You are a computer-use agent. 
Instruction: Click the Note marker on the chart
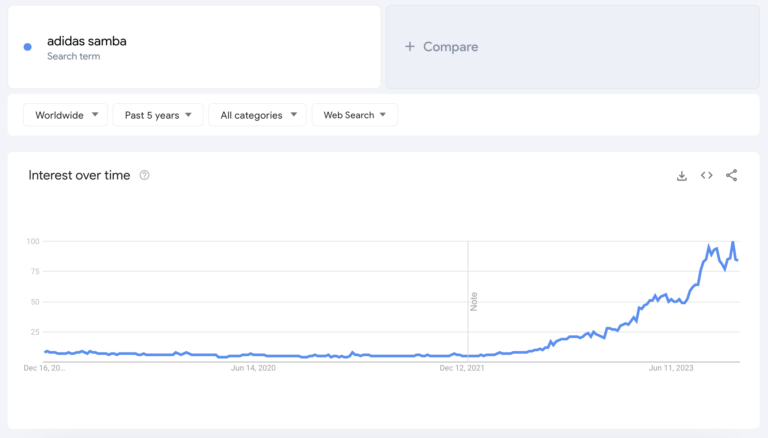(474, 300)
